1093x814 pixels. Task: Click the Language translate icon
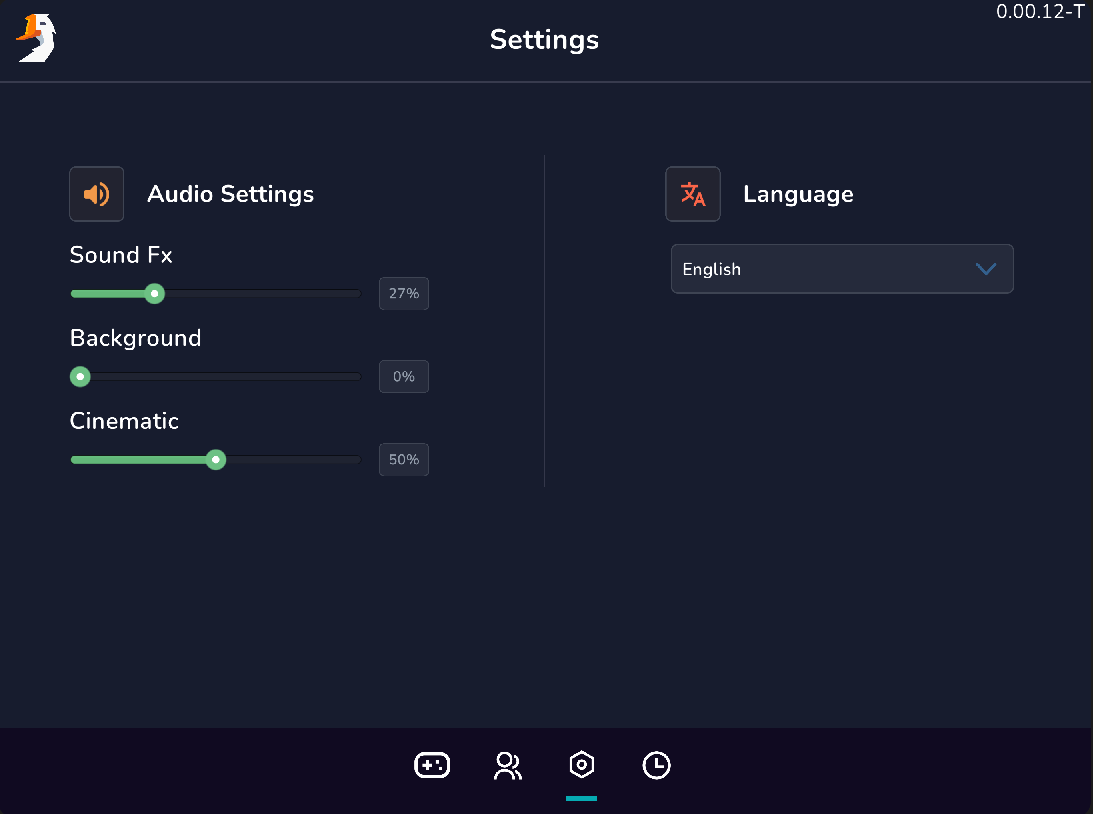693,194
